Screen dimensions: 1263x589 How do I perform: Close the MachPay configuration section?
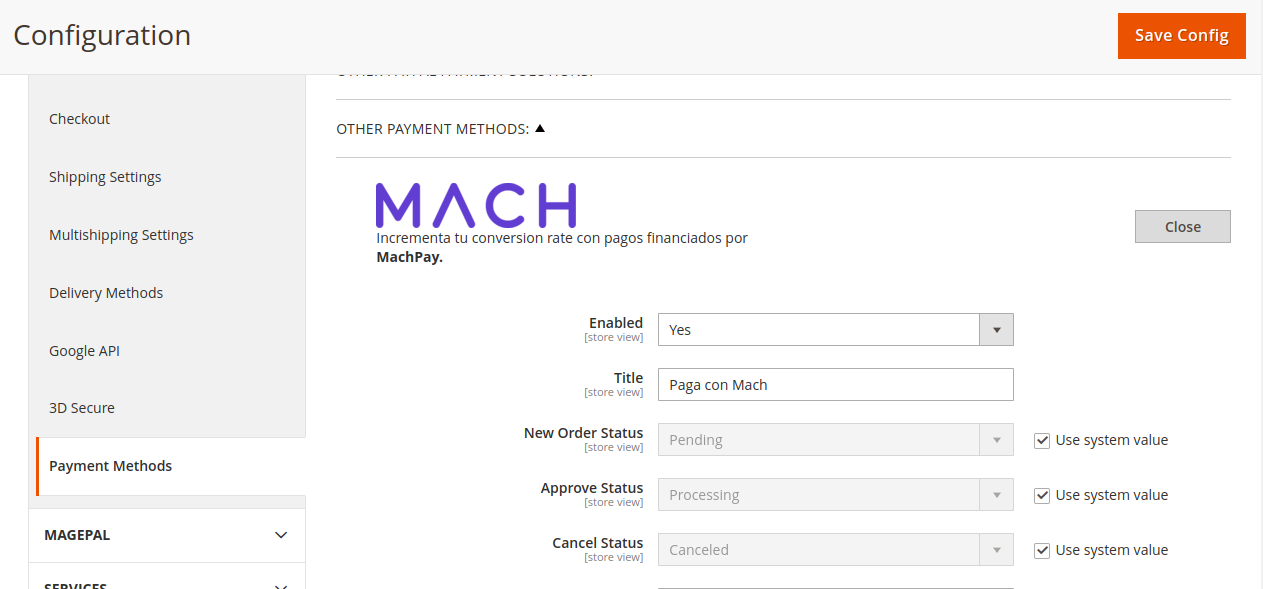coord(1182,227)
